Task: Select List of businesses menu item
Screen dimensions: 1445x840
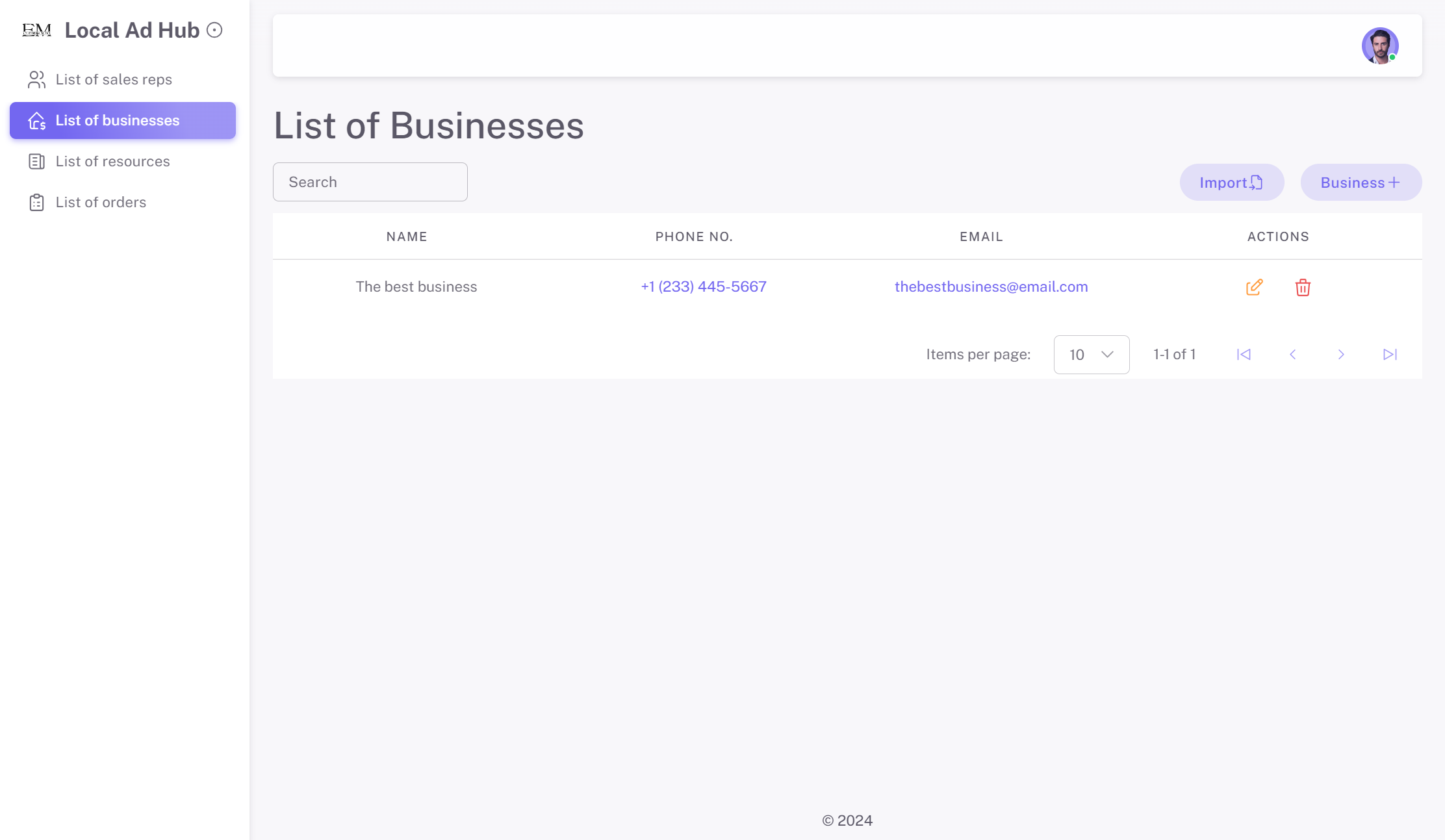Action: 123,120
